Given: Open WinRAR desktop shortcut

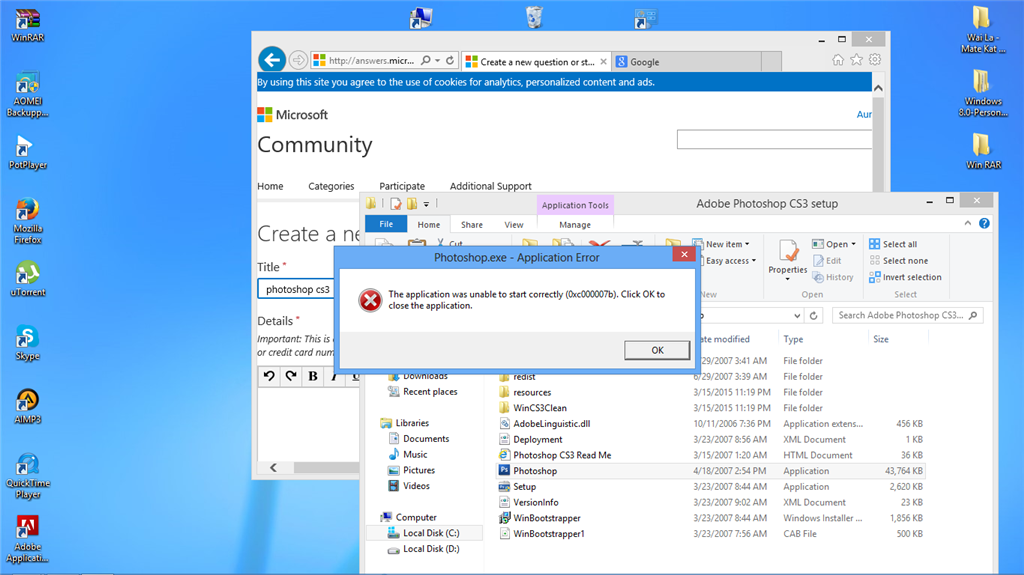Looking at the screenshot, I should 27,26.
